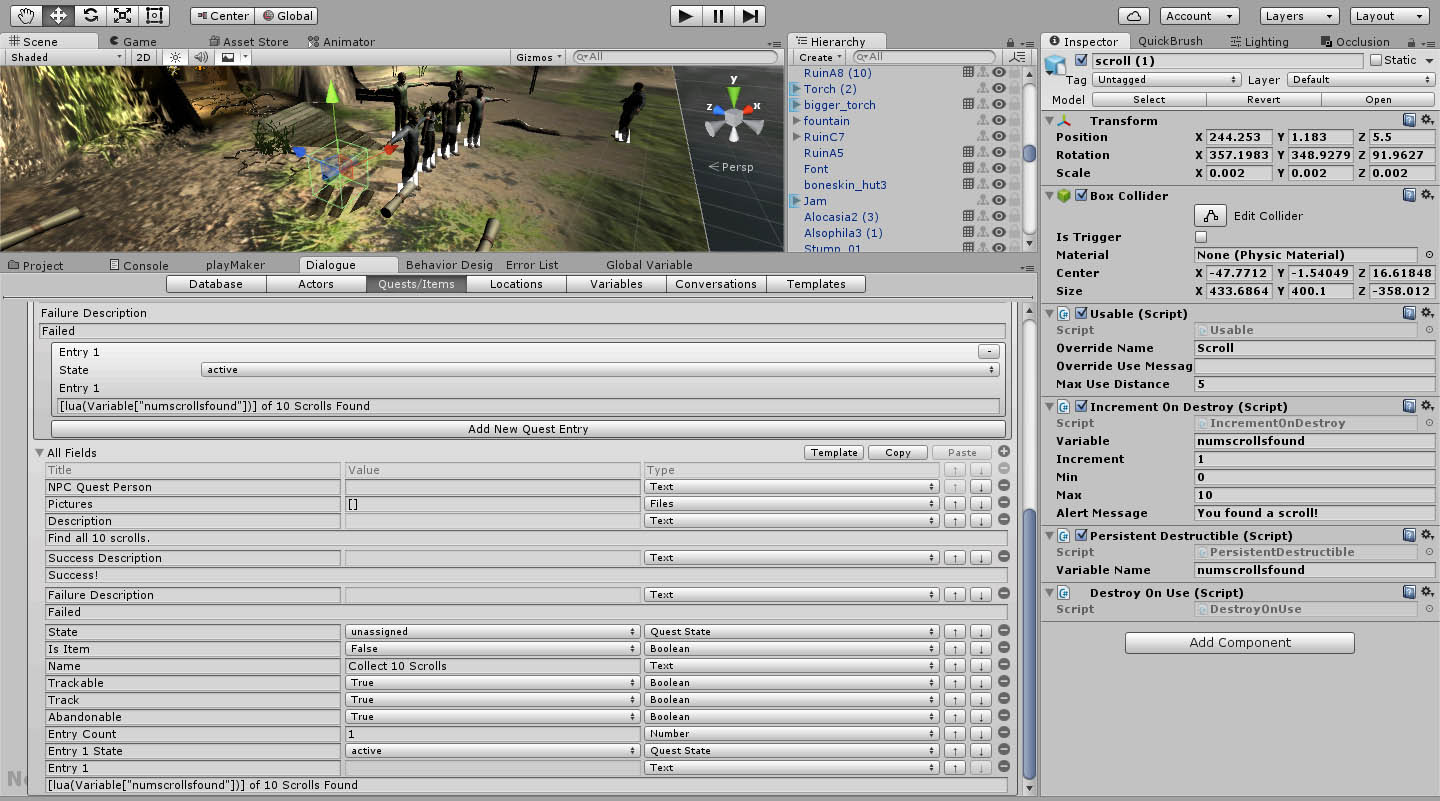Click Add New Quest Entry button
Image resolution: width=1440 pixels, height=801 pixels.
pyautogui.click(x=528, y=429)
